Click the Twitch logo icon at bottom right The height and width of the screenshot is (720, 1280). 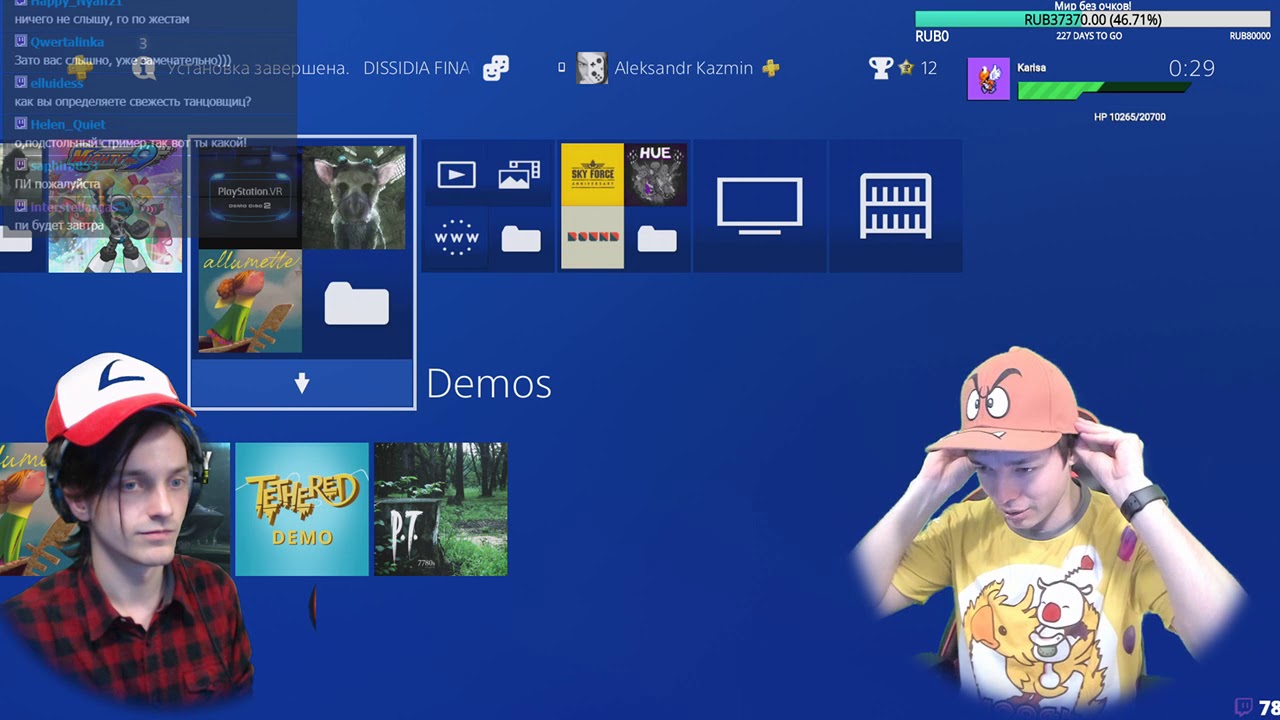(1244, 707)
